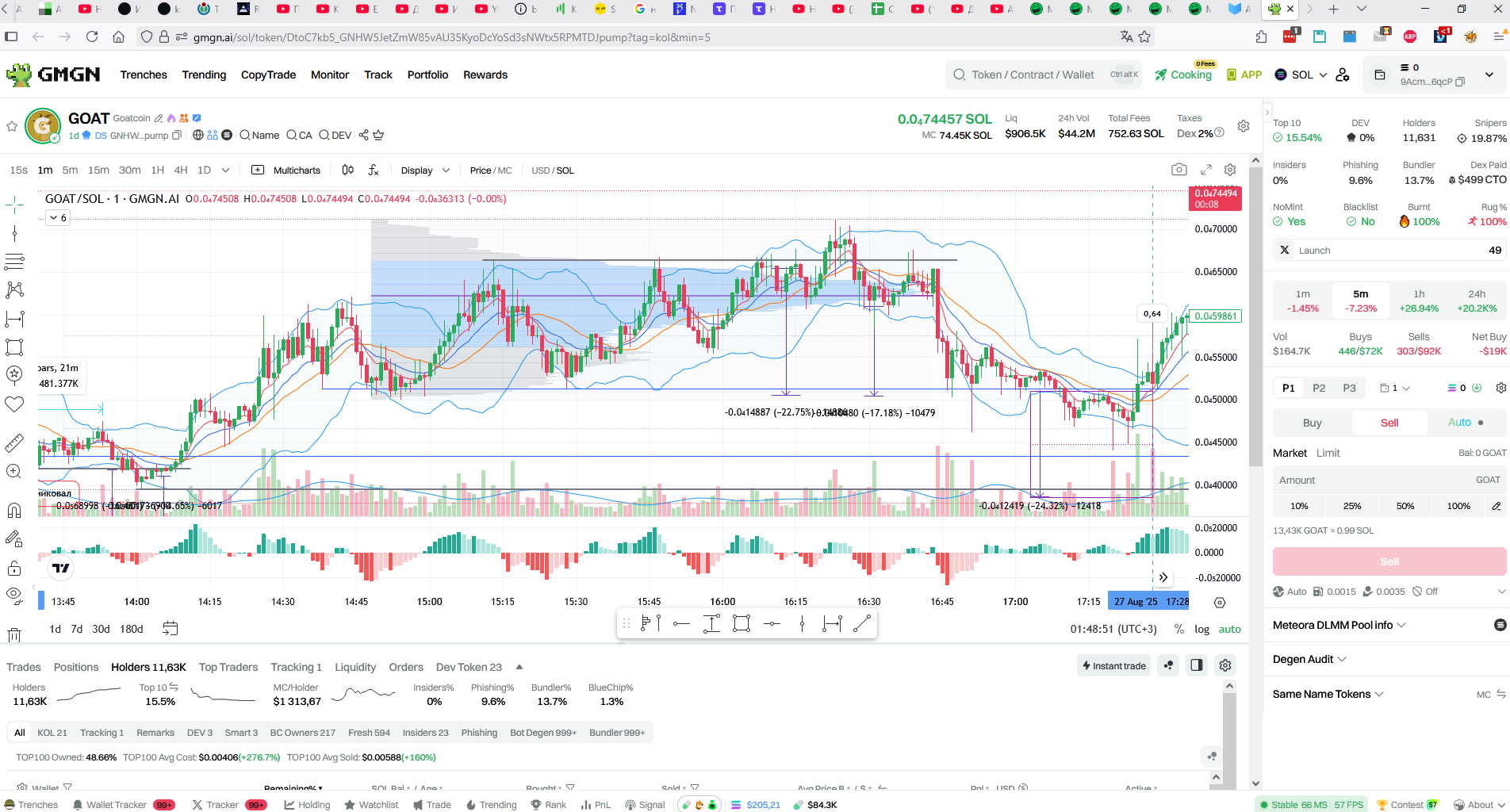1510x812 pixels.
Task: Star the GOAT token as favorite
Action: (12, 127)
